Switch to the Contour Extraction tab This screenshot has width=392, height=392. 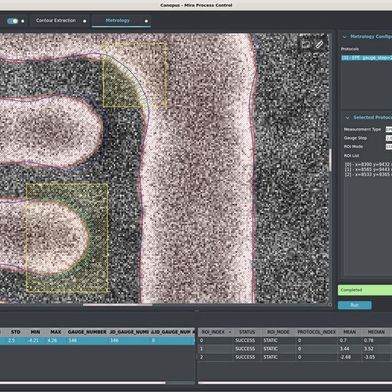56,21
